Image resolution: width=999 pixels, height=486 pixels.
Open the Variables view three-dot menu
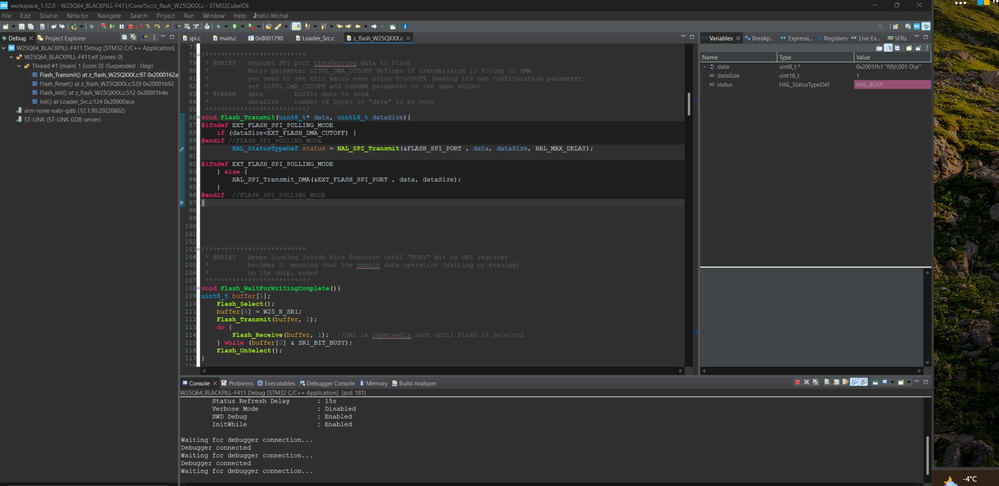point(927,48)
